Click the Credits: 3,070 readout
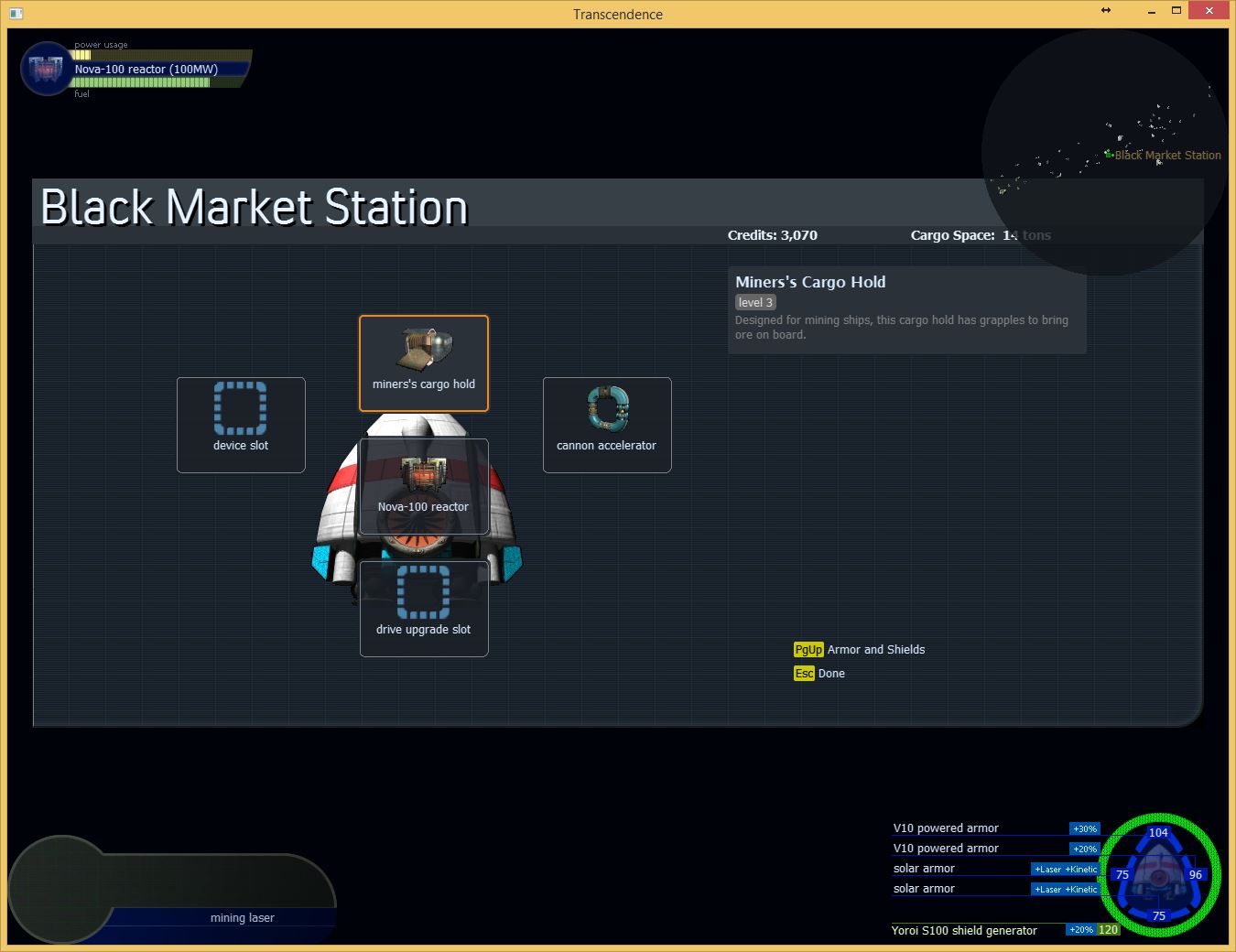Viewport: 1236px width, 952px height. pos(773,235)
